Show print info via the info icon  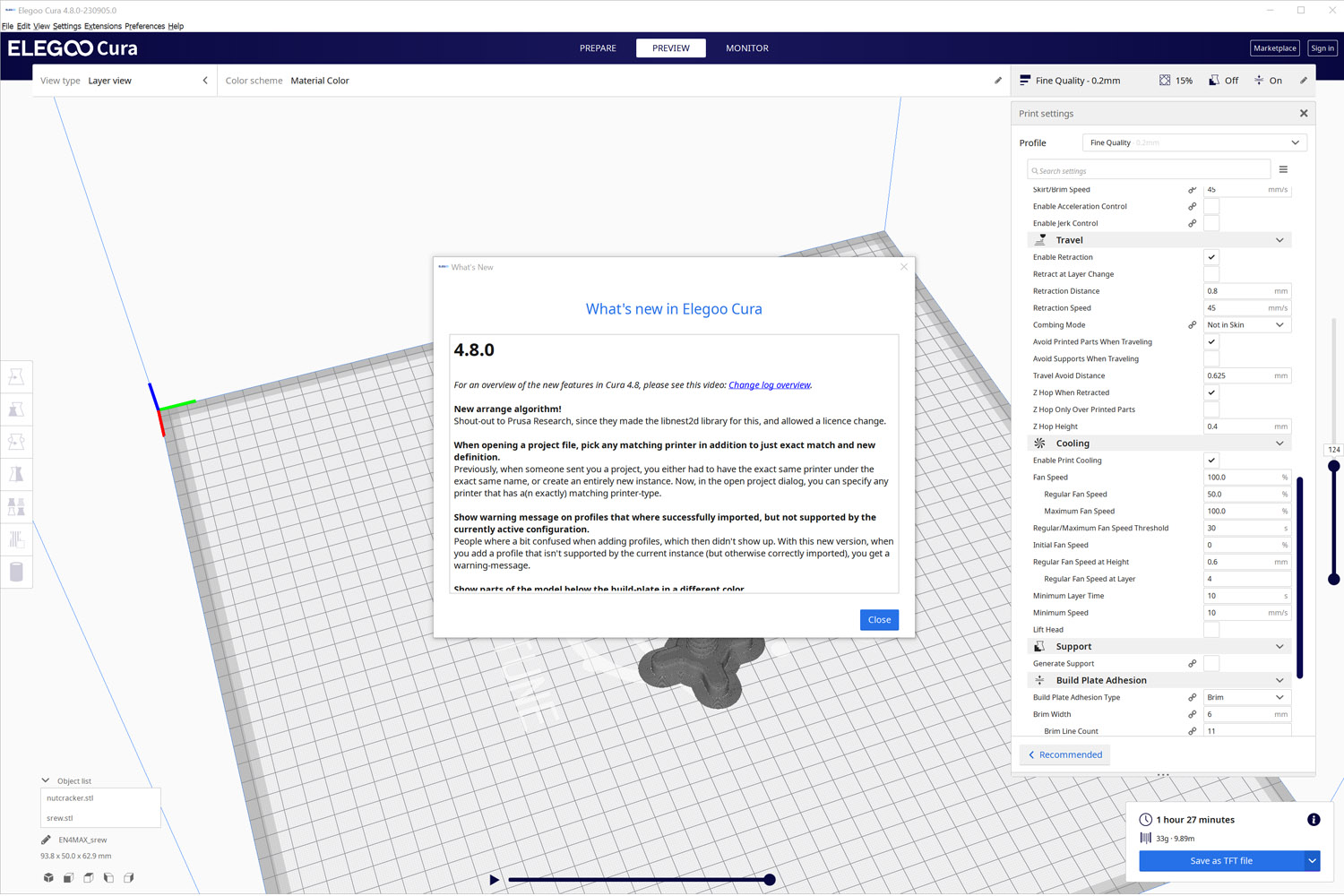coord(1314,820)
